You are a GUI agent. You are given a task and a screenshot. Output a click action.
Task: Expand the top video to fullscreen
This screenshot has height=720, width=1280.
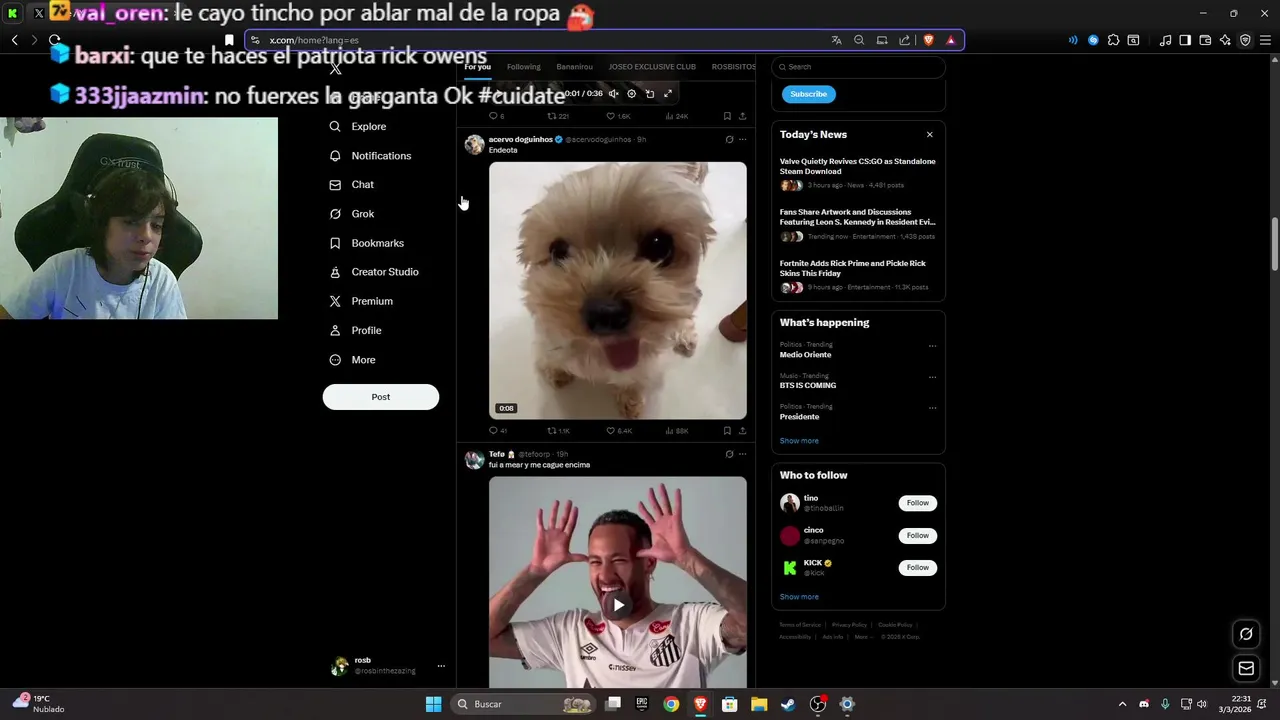[668, 94]
